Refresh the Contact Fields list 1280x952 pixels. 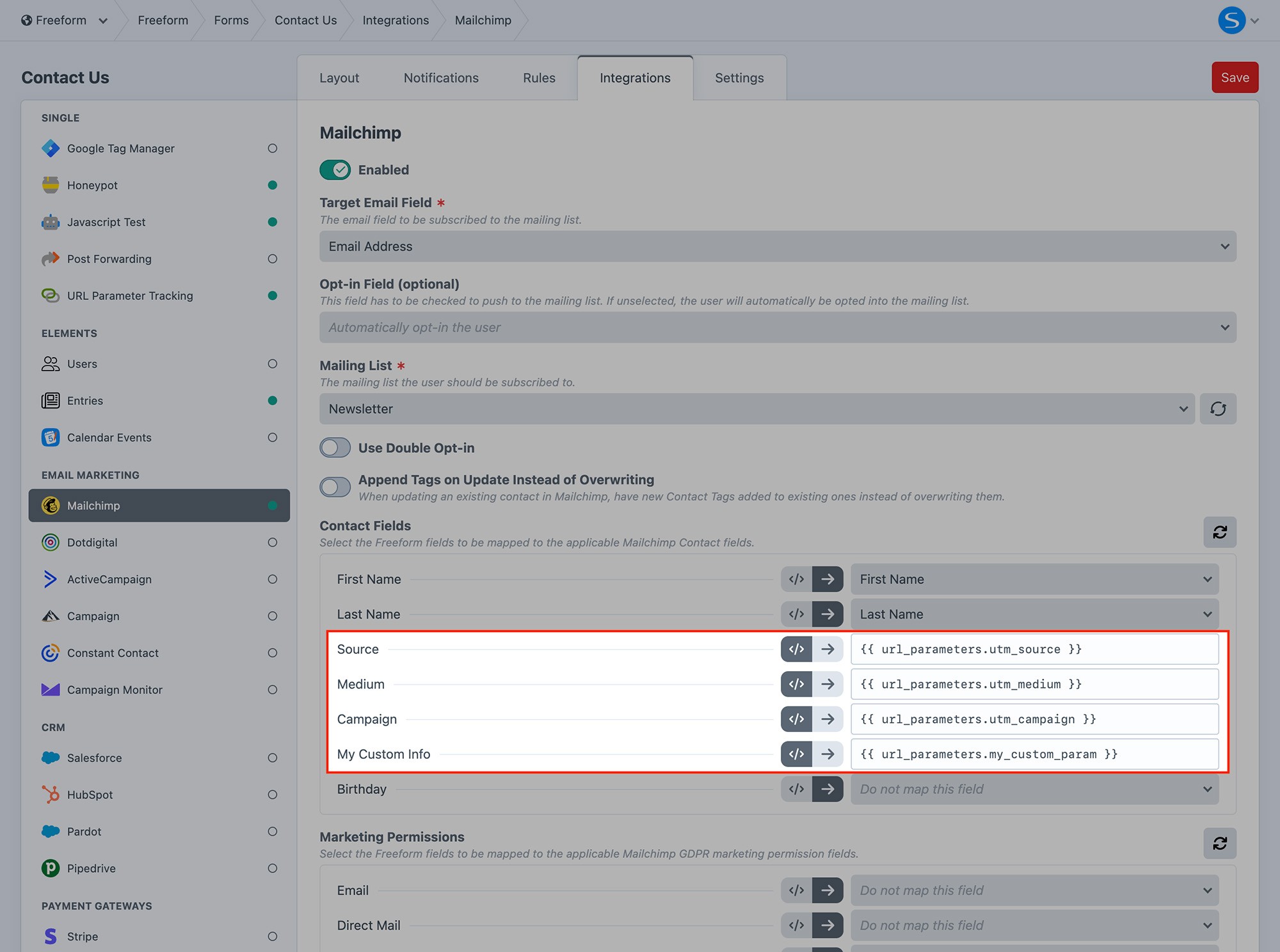[1220, 532]
